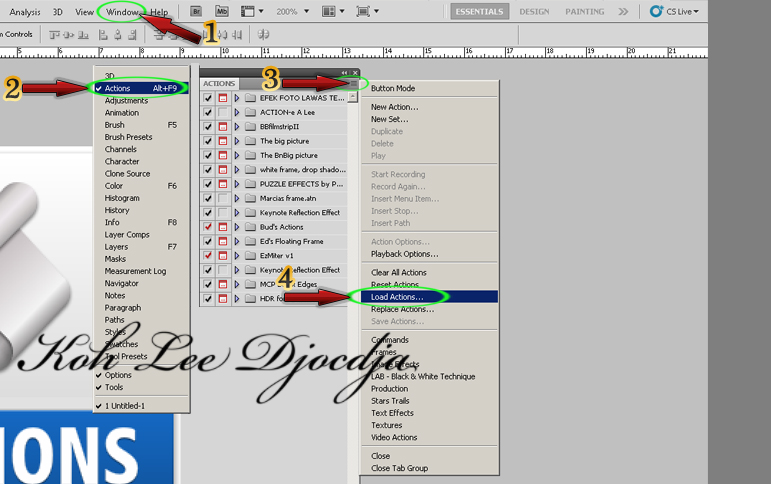
Task: Collapse the Actions panel with double-arrow icon
Action: pos(344,72)
